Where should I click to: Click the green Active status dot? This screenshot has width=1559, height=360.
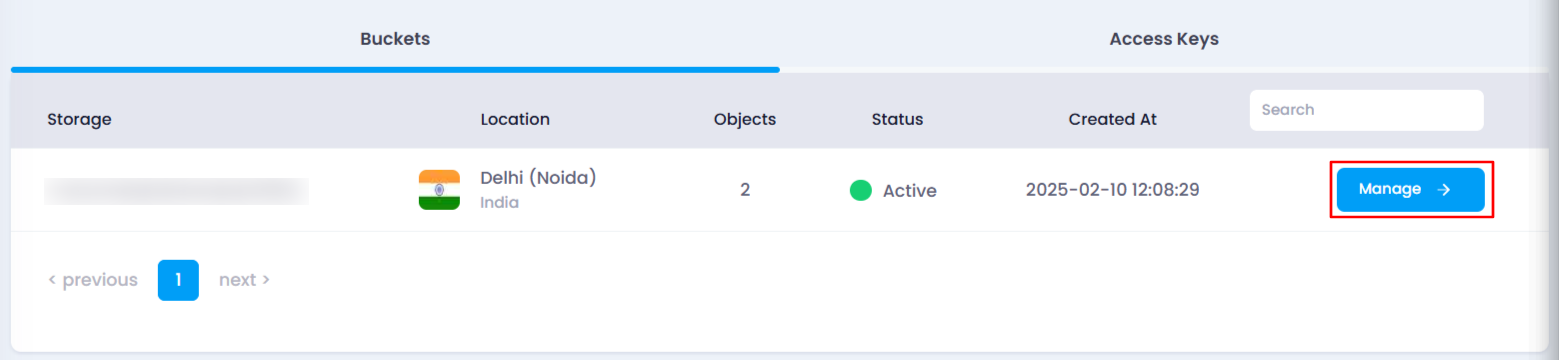click(x=860, y=190)
